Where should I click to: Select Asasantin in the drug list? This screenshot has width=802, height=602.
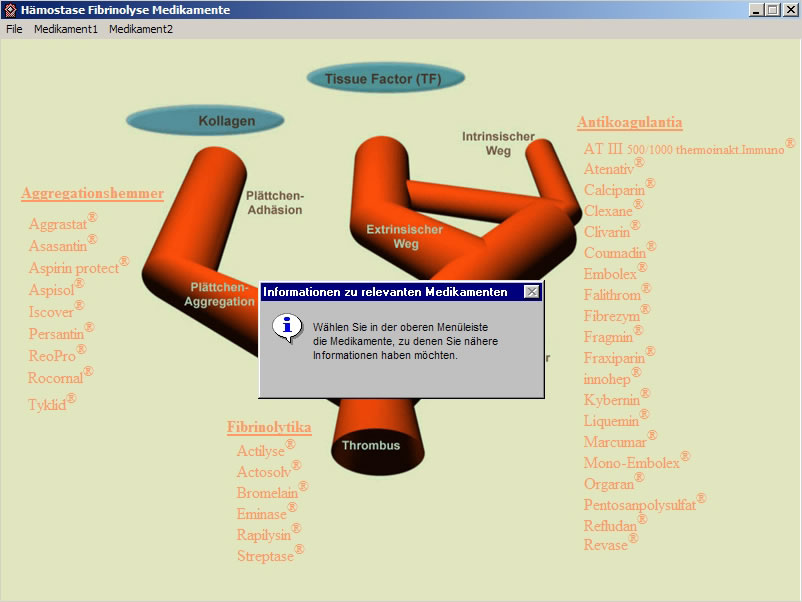tap(62, 245)
